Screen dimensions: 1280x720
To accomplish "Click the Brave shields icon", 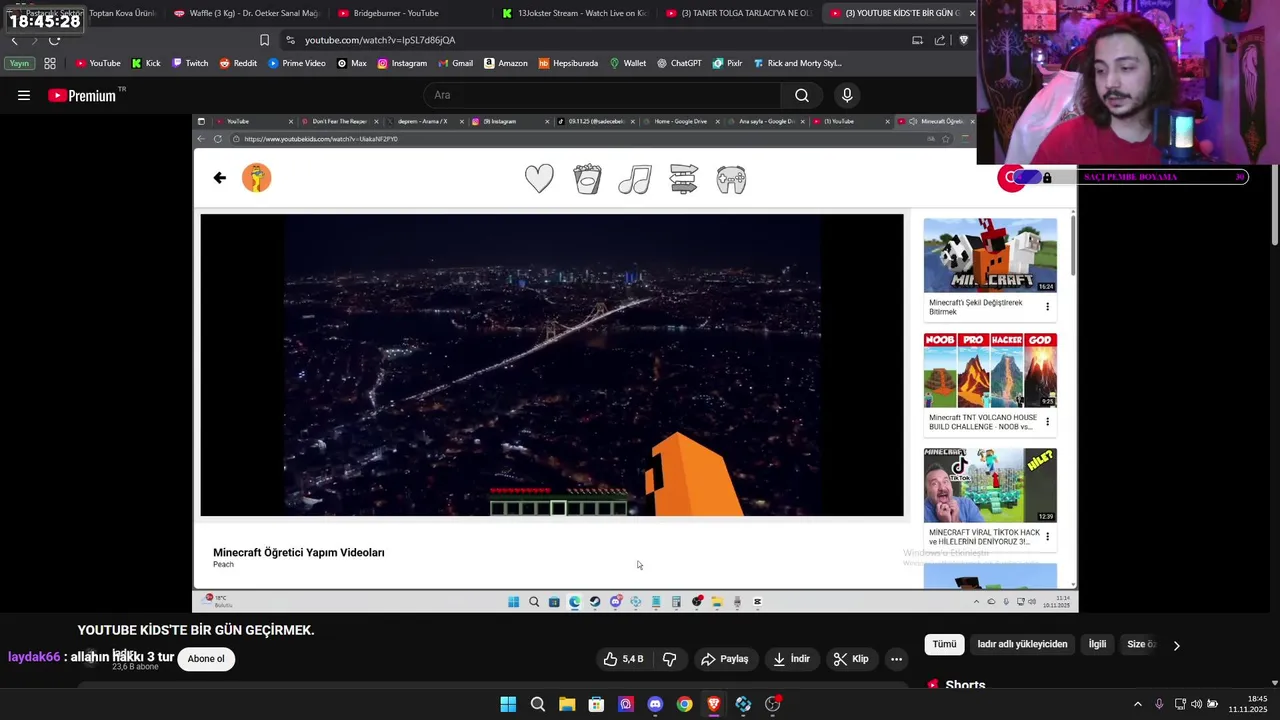I will pyautogui.click(x=964, y=40).
